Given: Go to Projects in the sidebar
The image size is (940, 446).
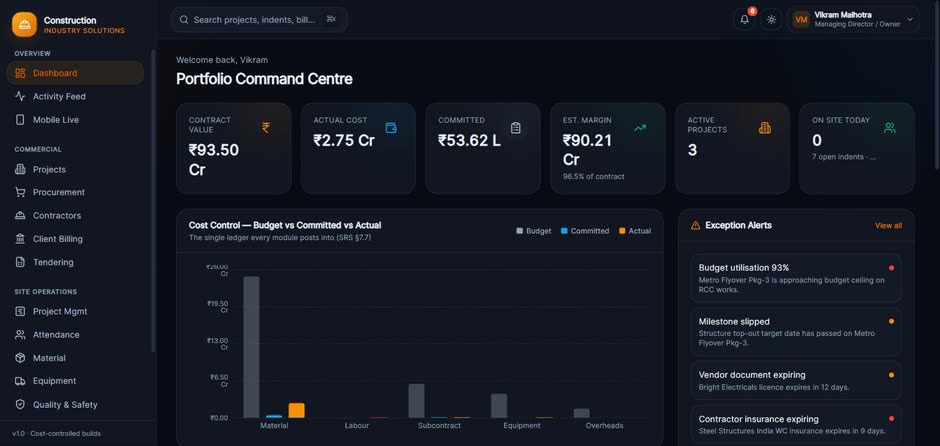Looking at the screenshot, I should coord(75,170).
